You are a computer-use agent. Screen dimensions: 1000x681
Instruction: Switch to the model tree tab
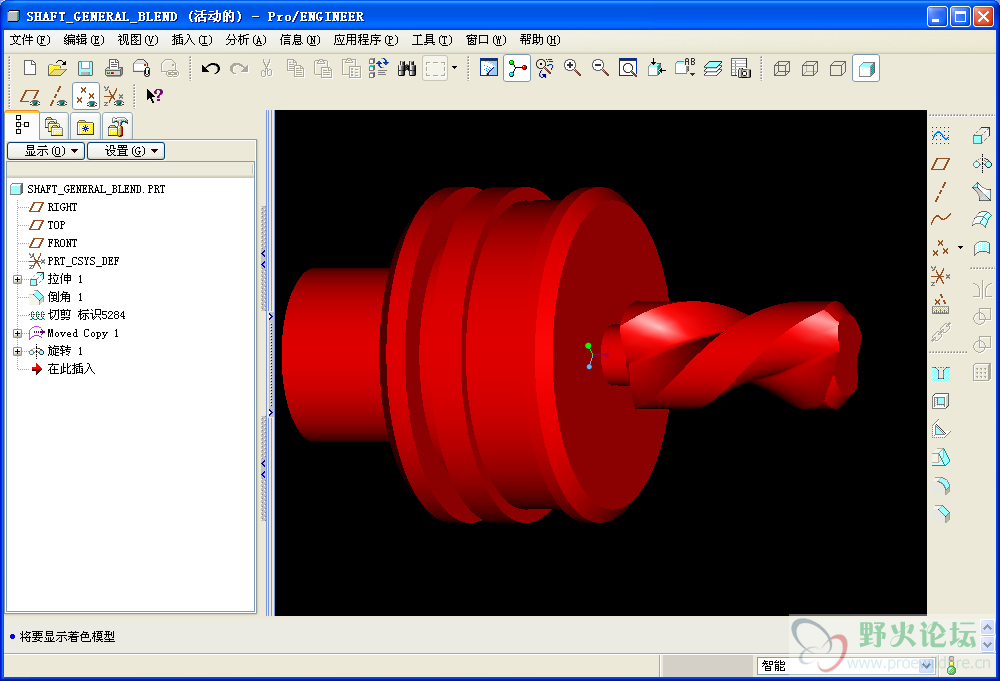point(22,125)
